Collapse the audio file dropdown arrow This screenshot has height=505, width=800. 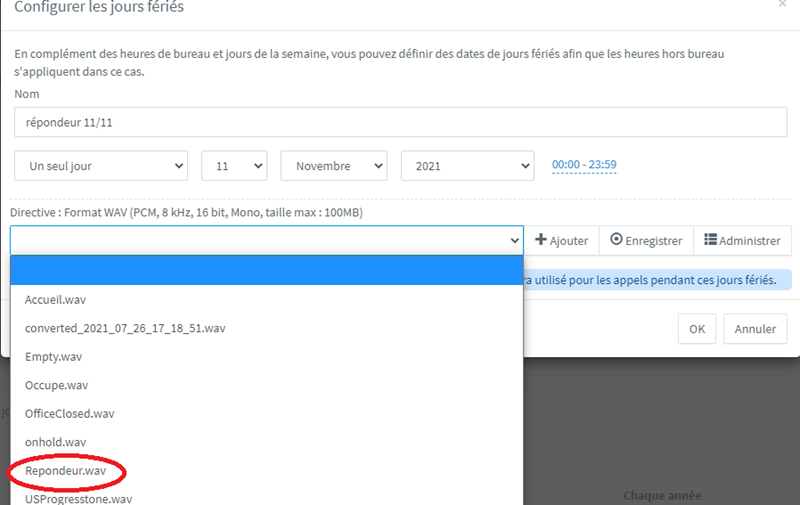click(515, 241)
